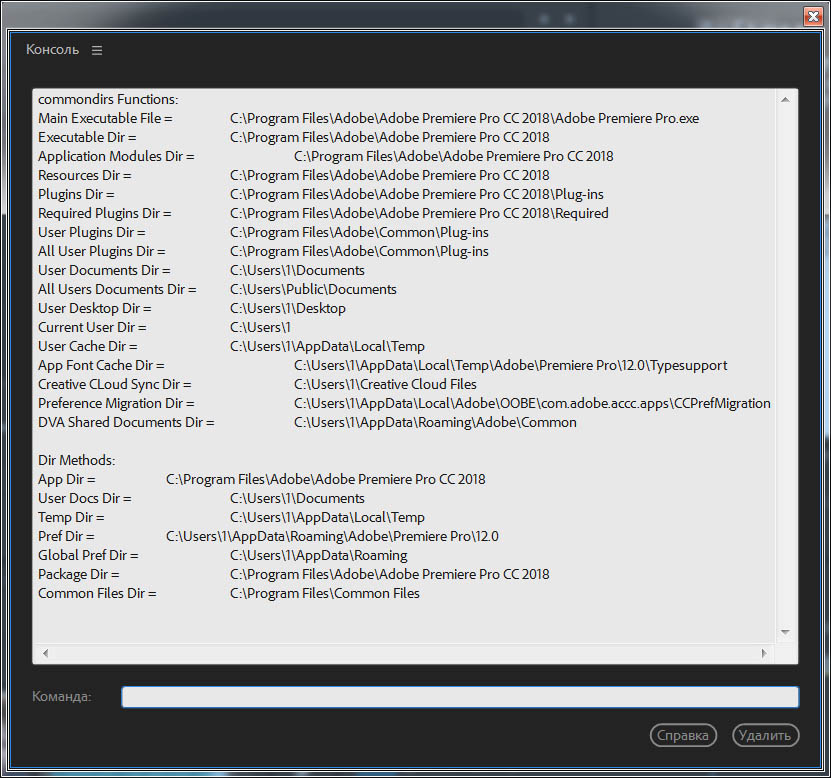Click the 'User Docs Dir =' label
This screenshot has width=831, height=778.
(x=84, y=499)
